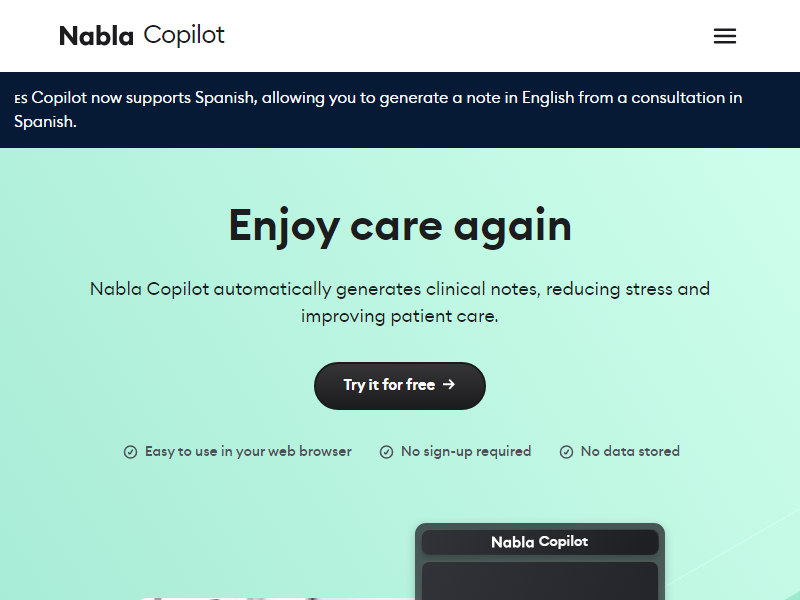Click the Nabla Copilot title in preview widget
This screenshot has width=800, height=600.
539,542
